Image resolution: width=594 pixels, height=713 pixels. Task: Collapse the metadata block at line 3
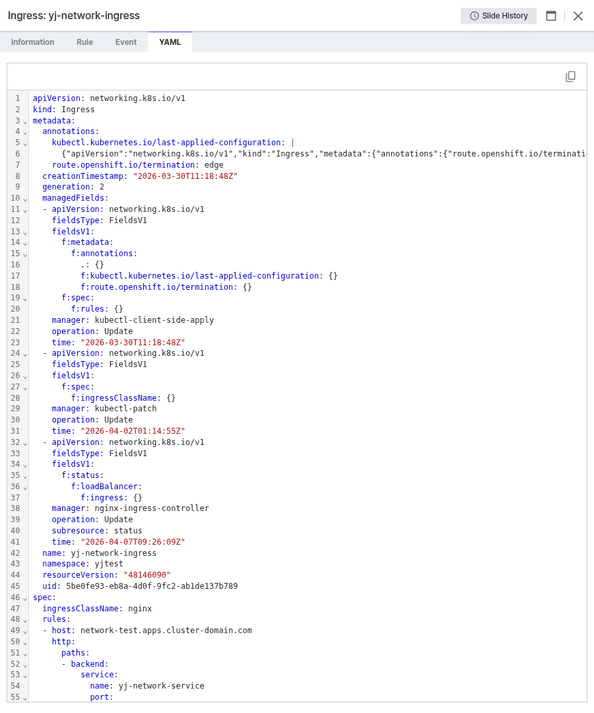[25, 121]
